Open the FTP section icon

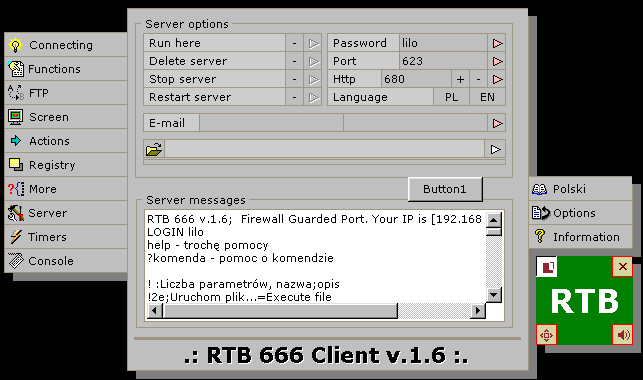16,93
